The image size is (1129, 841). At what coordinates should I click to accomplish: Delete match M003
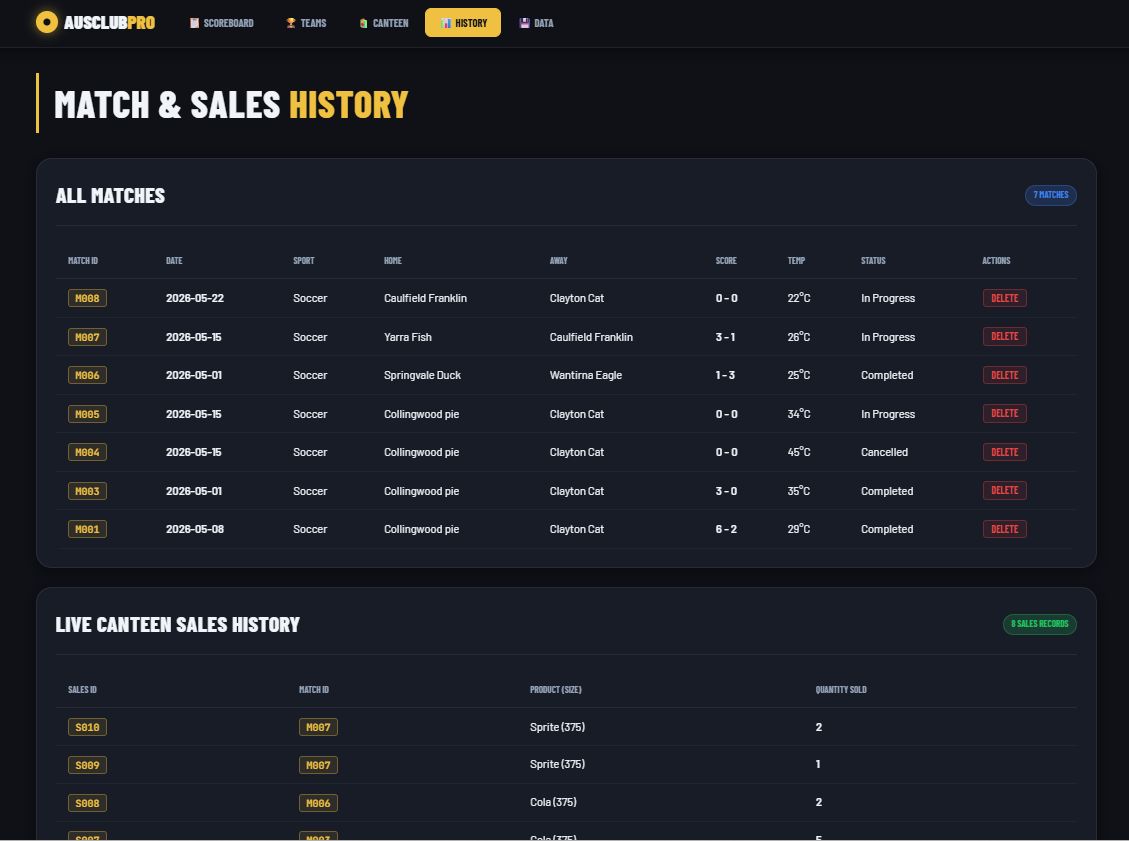pyautogui.click(x=1004, y=490)
